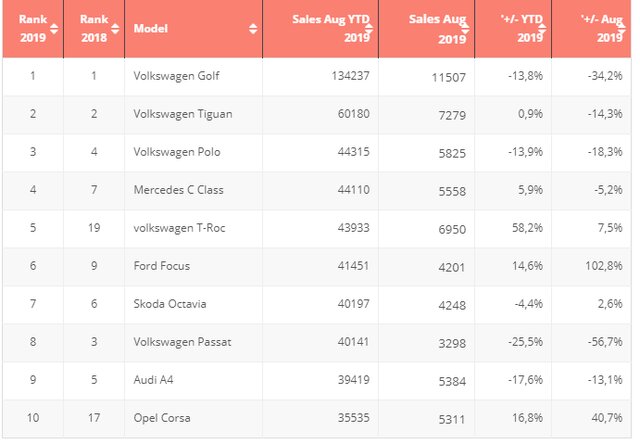640x444 pixels.
Task: Click the Rank 2019 sort arrows icon
Action: (x=54, y=28)
